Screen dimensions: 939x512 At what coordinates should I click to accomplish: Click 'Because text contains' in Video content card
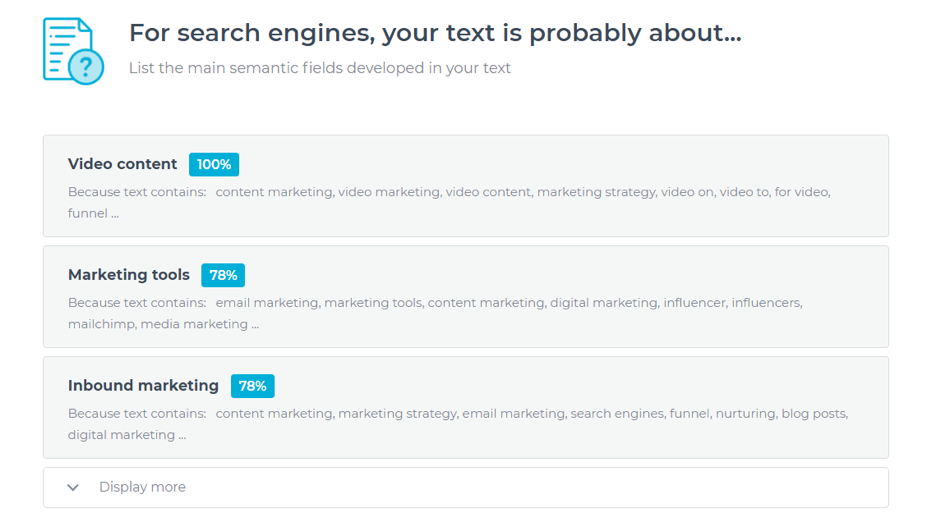pos(137,192)
